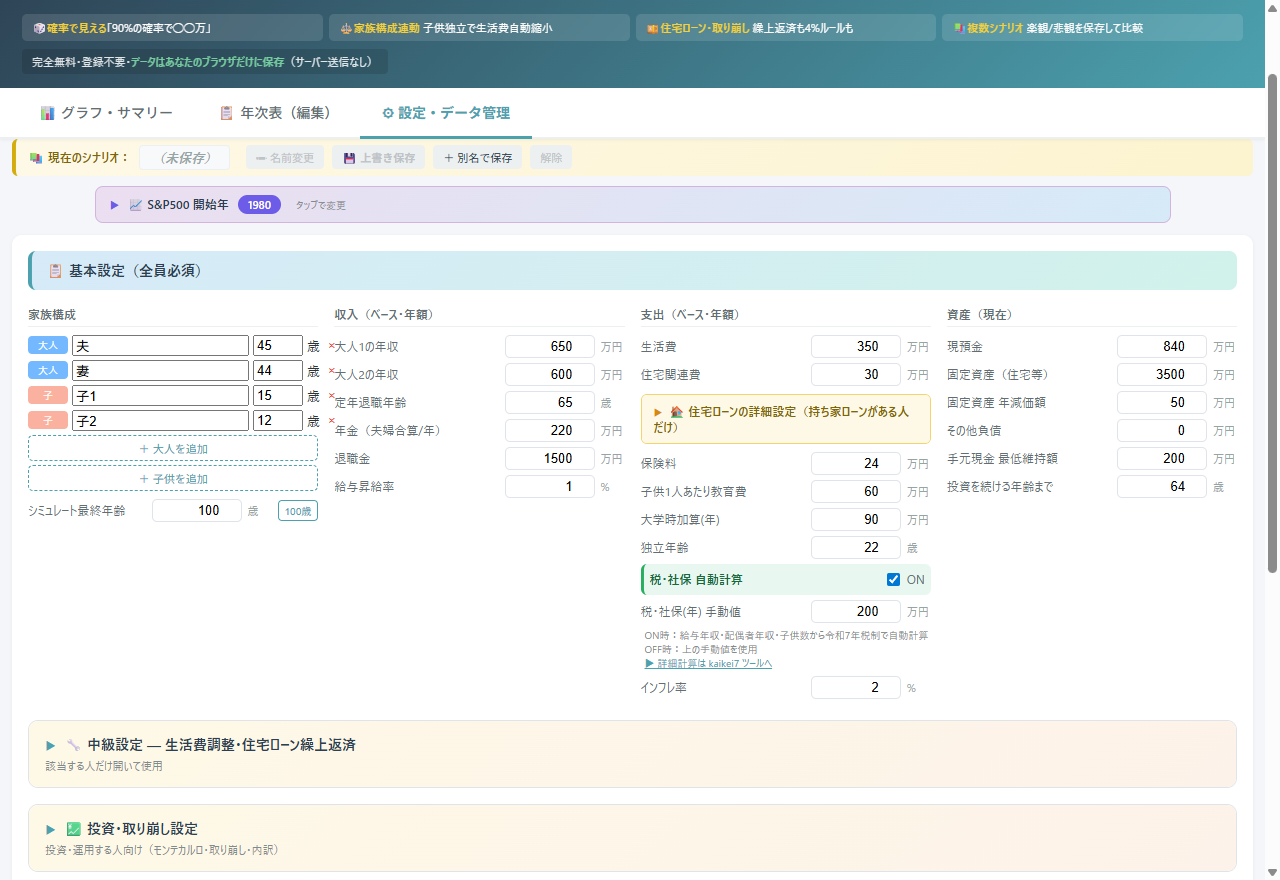Viewport: 1280px width, 880px height.
Task: Edit the 税・社保(年) 手動値 field
Action: point(856,612)
